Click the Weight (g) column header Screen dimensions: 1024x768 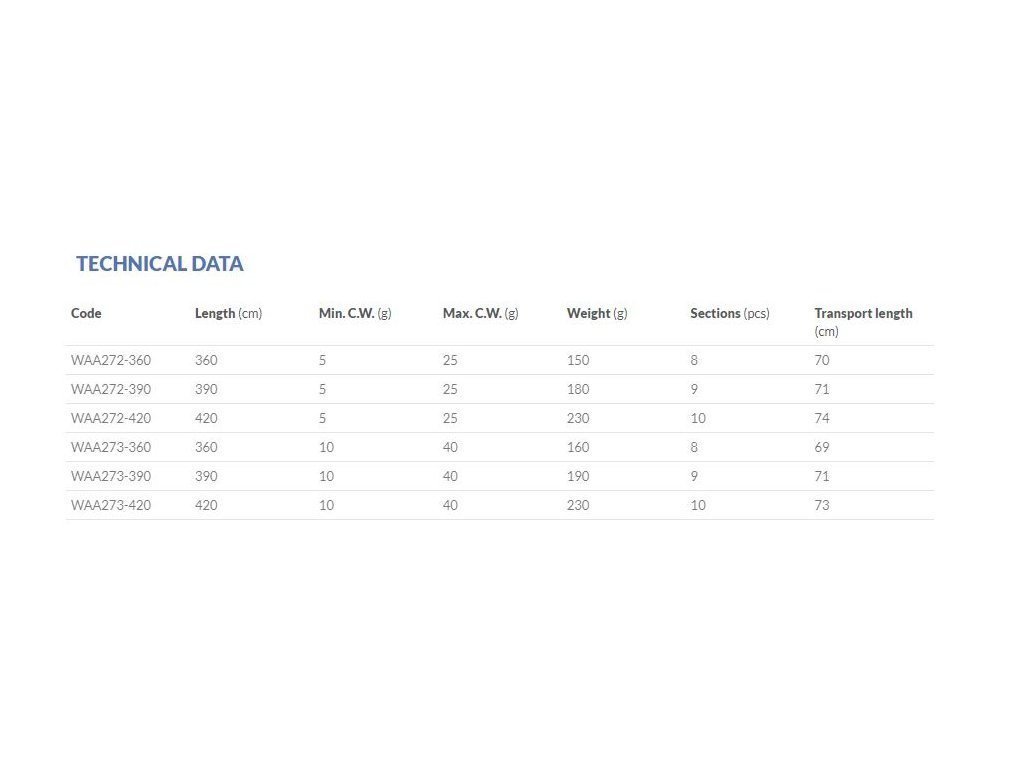[597, 313]
